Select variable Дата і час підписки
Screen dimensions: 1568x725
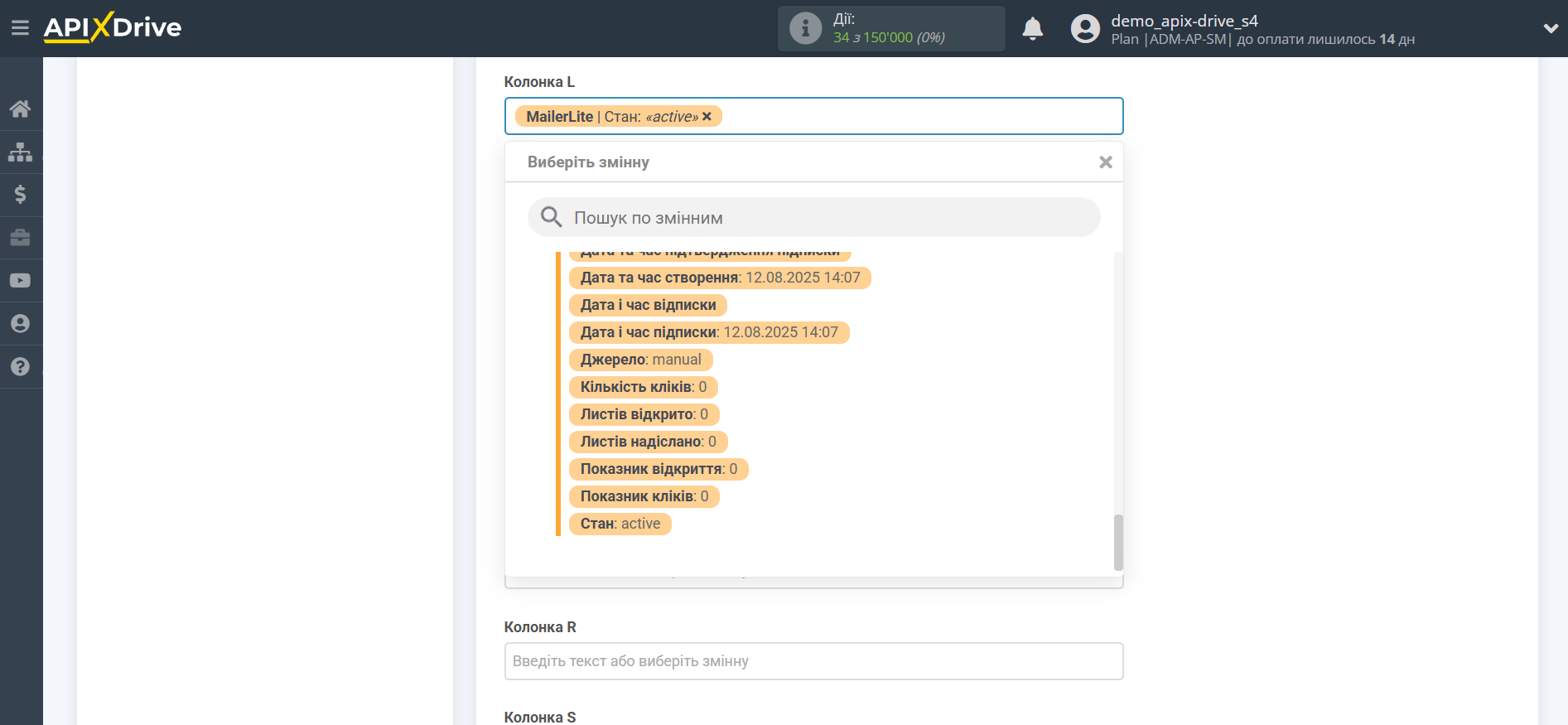tap(709, 332)
